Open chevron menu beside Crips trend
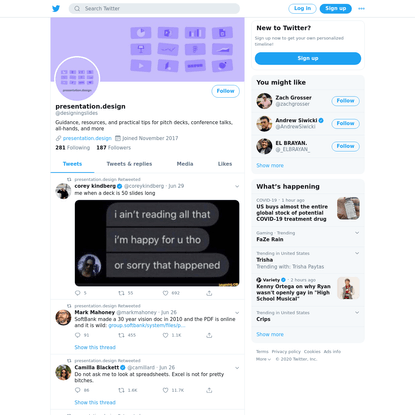This screenshot has width=415, height=415. pyautogui.click(x=357, y=312)
